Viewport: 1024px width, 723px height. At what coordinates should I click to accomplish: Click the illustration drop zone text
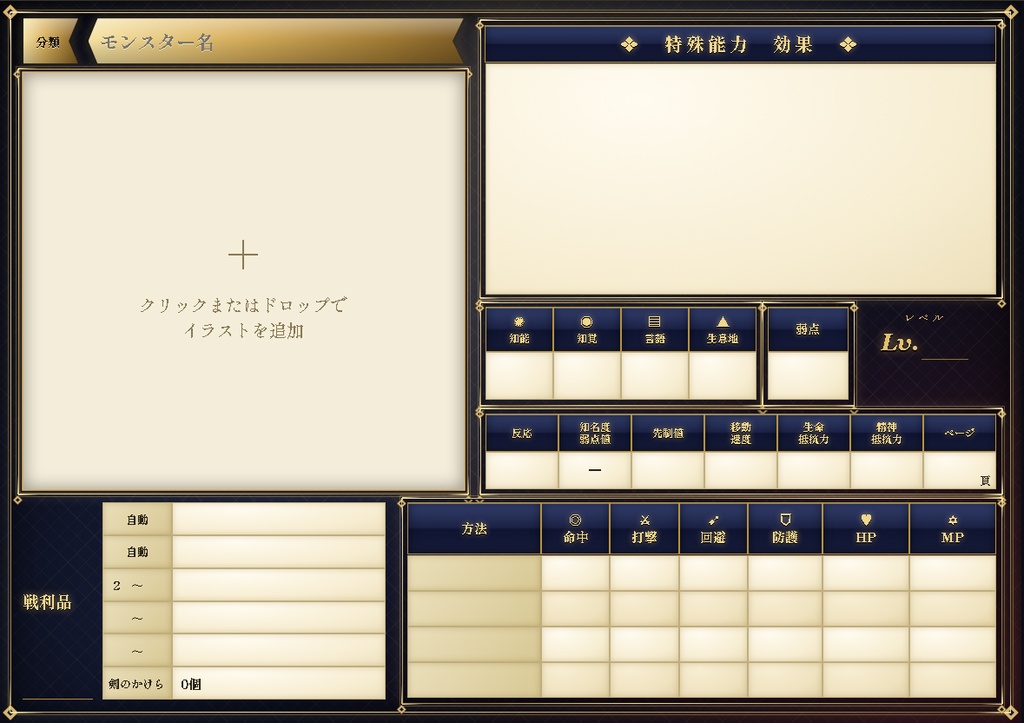[x=243, y=317]
